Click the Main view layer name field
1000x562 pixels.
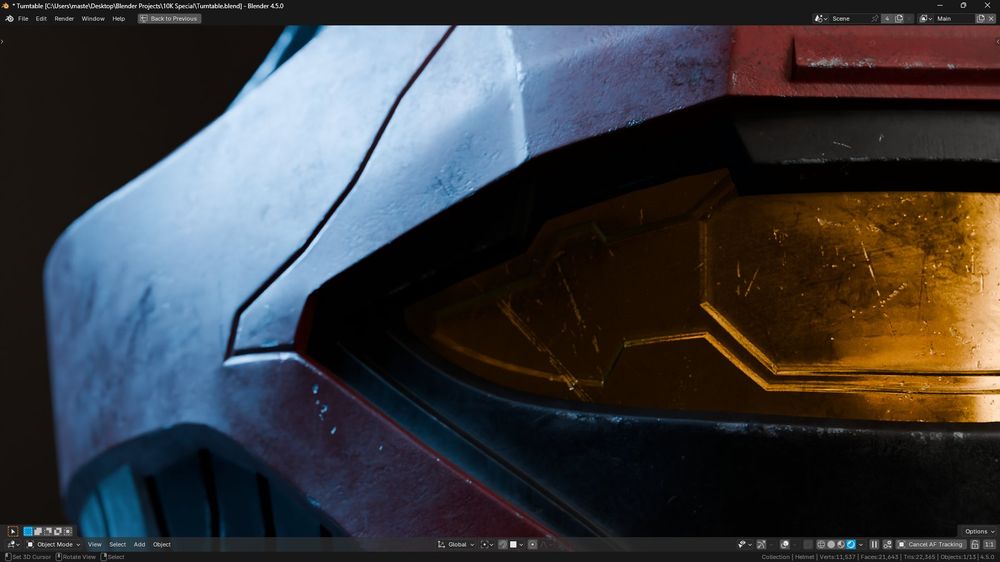click(x=955, y=18)
